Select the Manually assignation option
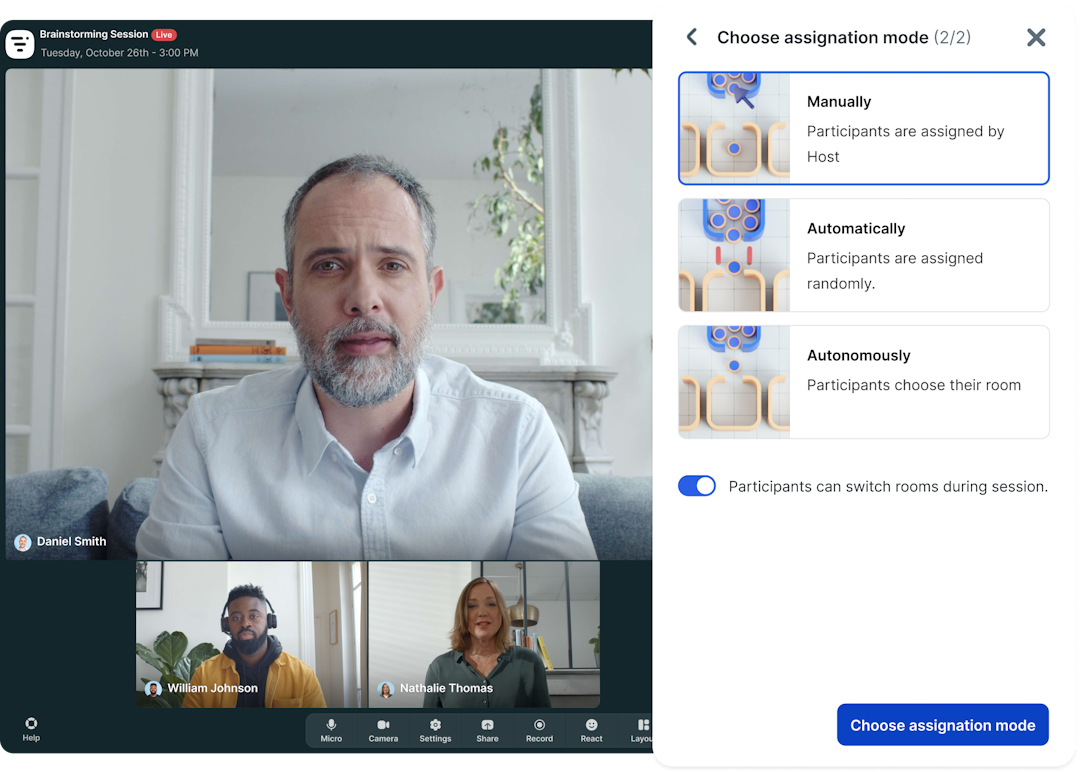The height and width of the screenshot is (772, 1080). coord(864,128)
